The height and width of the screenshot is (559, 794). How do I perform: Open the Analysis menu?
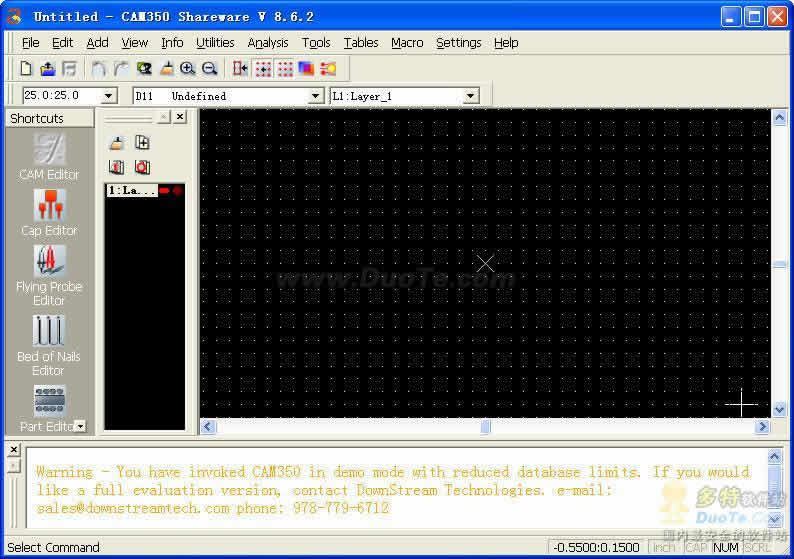point(268,43)
